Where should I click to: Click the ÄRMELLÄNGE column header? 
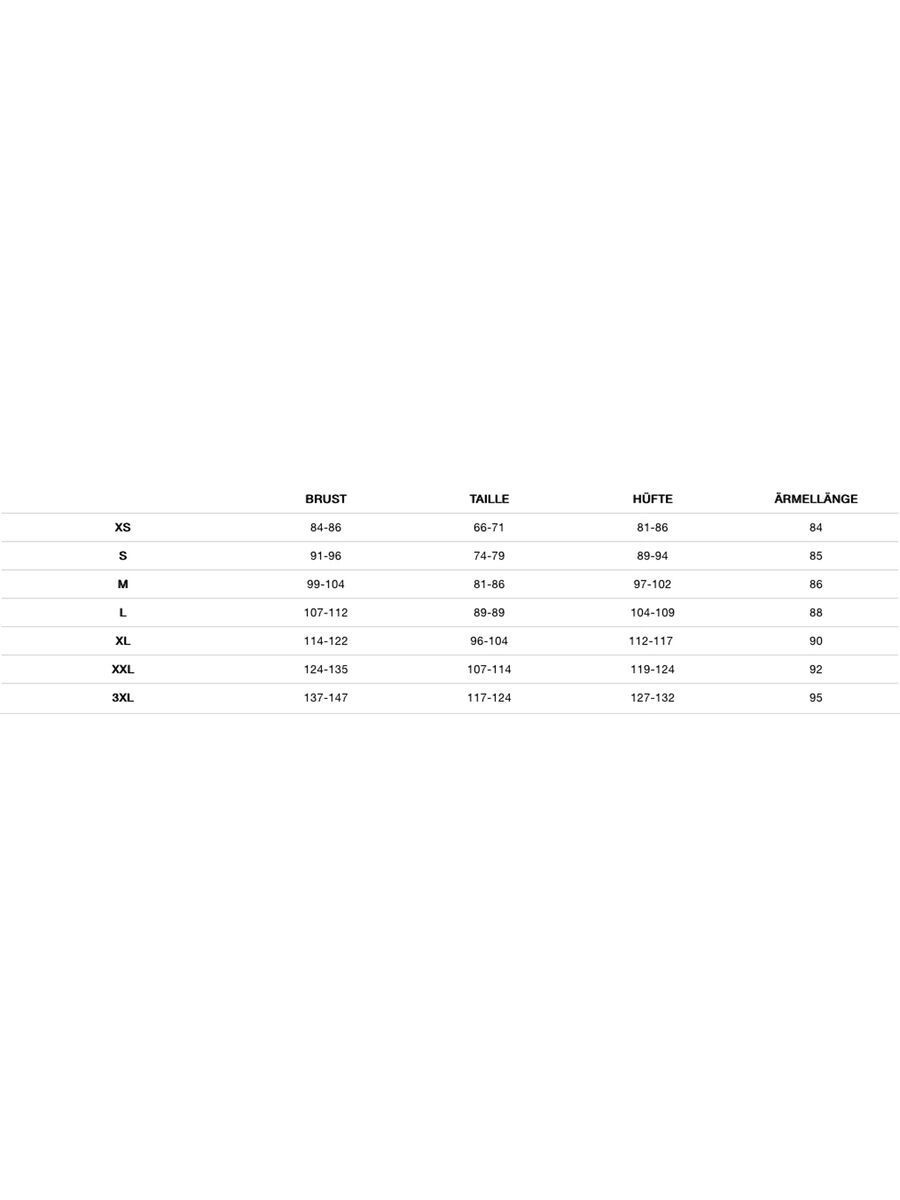pos(816,499)
